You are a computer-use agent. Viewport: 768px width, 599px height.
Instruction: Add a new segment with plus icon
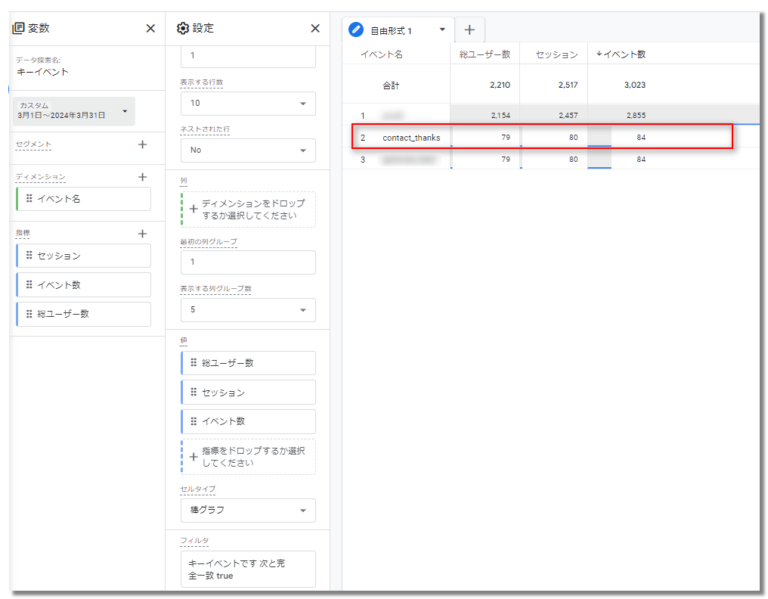point(142,145)
